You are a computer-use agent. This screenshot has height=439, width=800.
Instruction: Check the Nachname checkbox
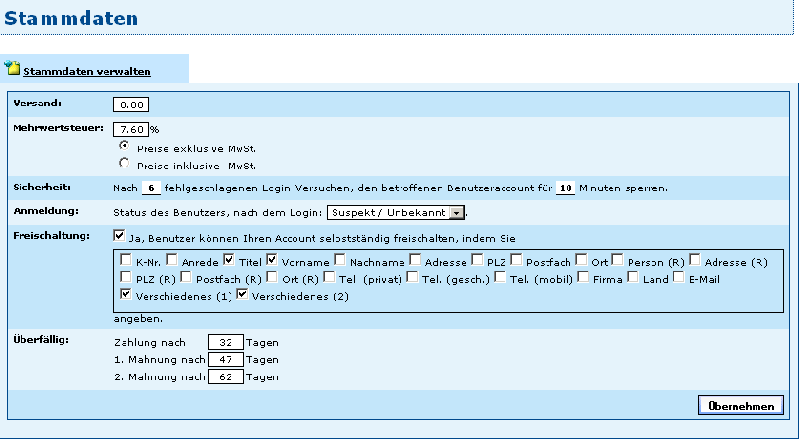coord(341,260)
